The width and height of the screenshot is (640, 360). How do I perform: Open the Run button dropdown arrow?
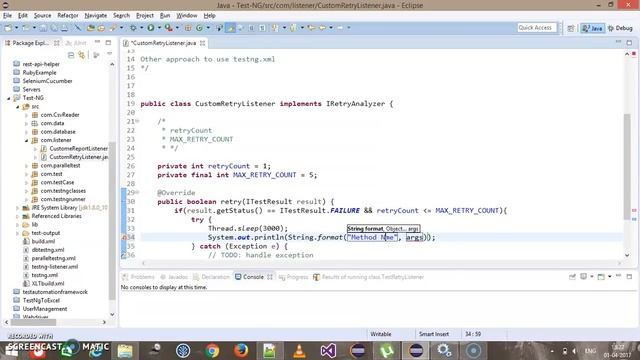[159, 28]
